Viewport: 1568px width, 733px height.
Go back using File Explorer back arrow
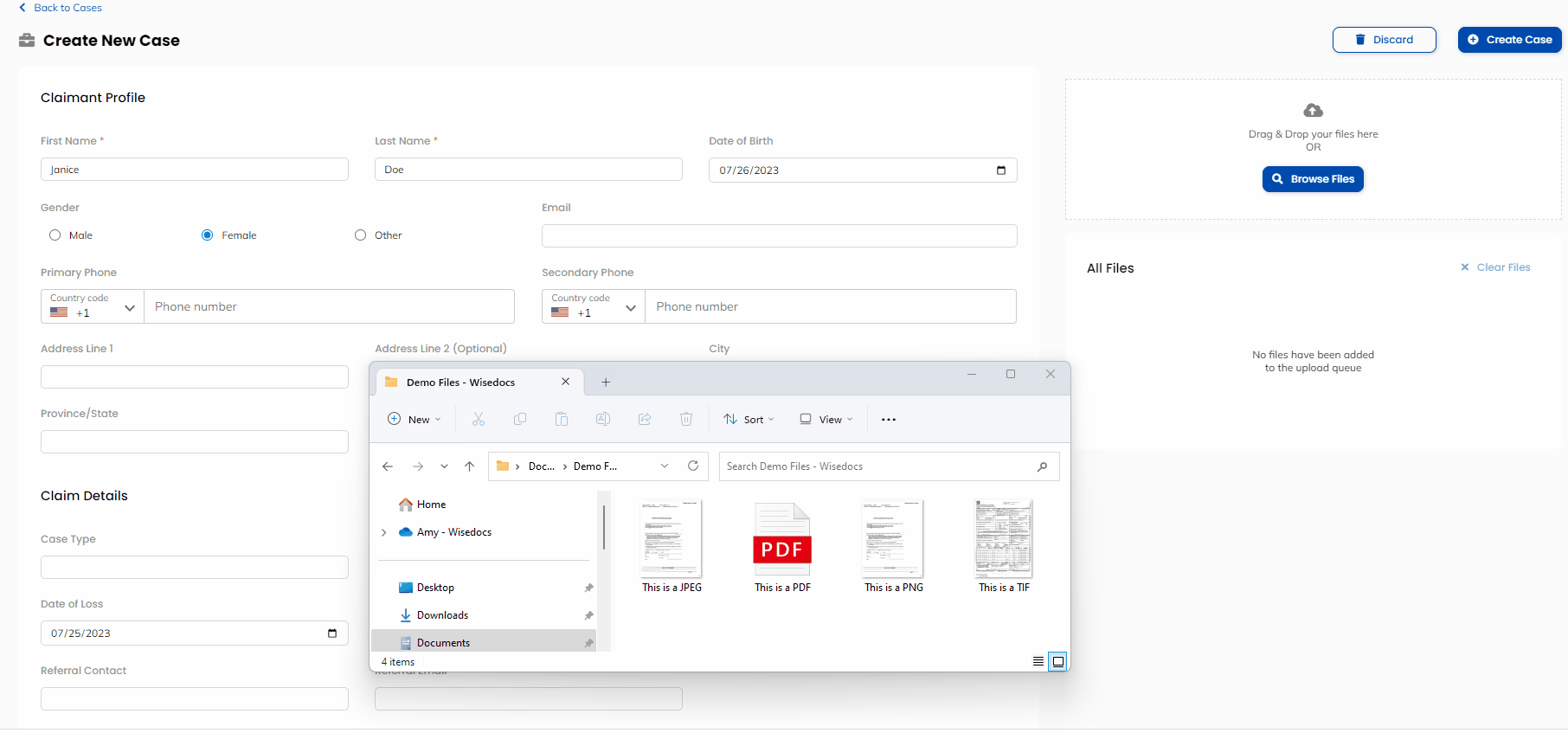coord(388,466)
